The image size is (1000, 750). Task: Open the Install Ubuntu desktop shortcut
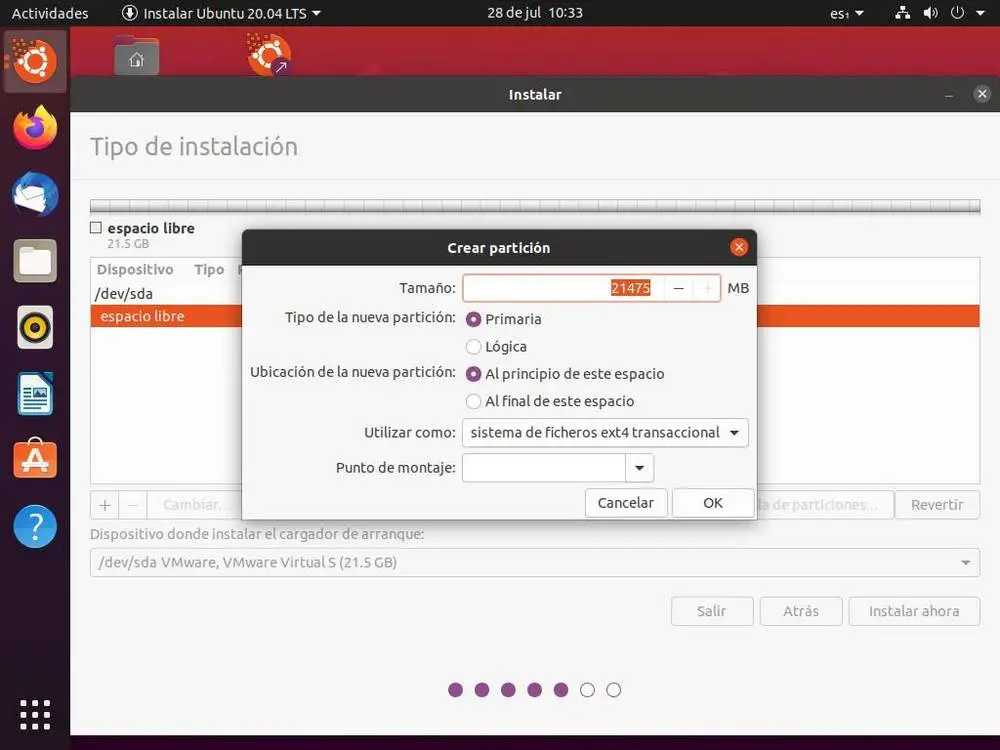pos(269,55)
